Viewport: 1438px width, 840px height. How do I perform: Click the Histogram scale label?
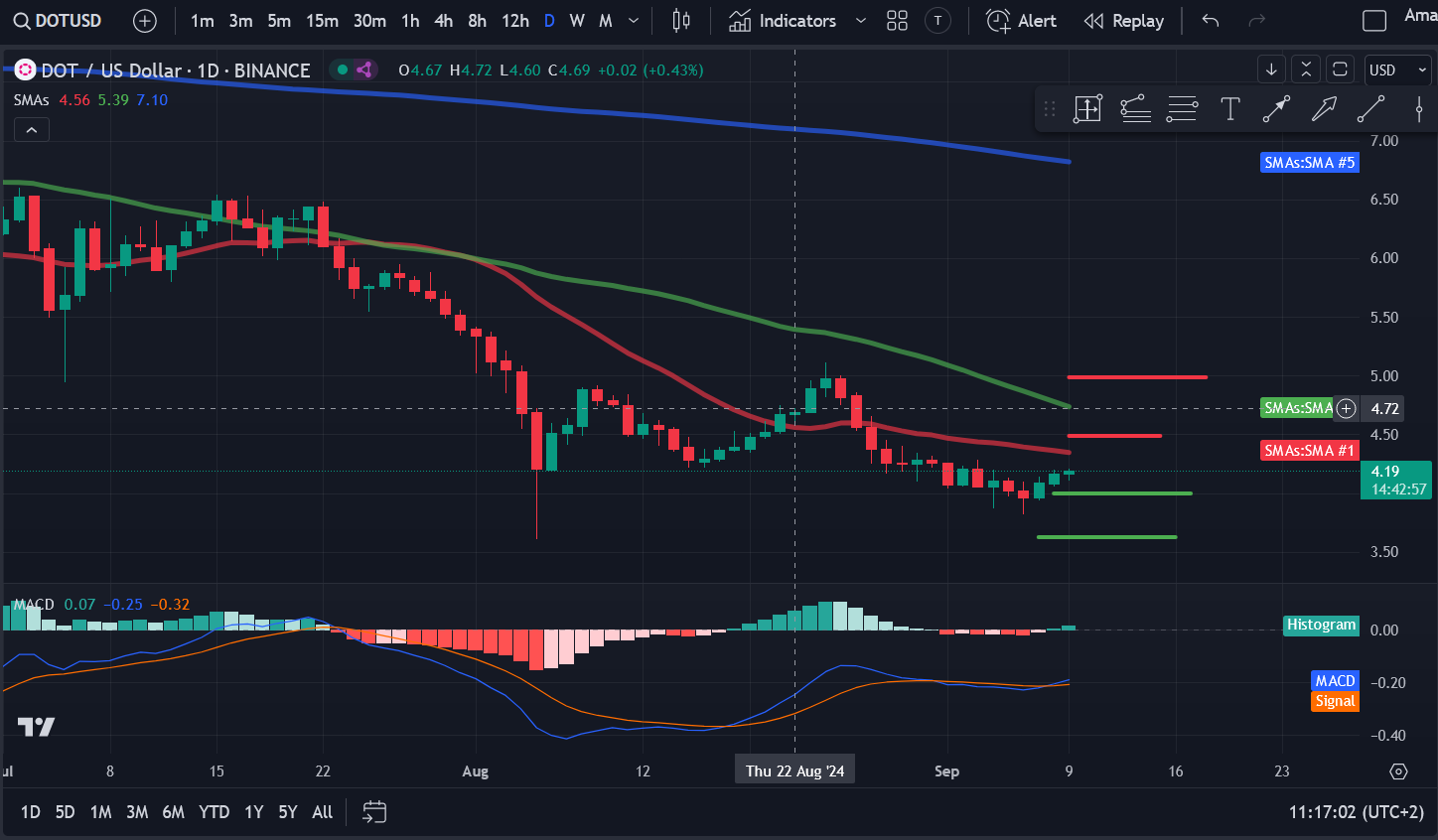click(1321, 626)
